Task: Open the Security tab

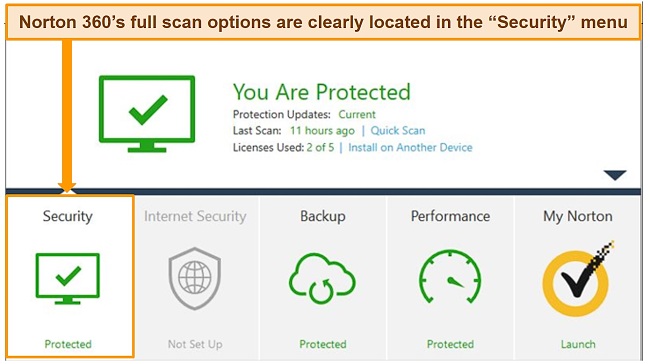Action: (68, 216)
